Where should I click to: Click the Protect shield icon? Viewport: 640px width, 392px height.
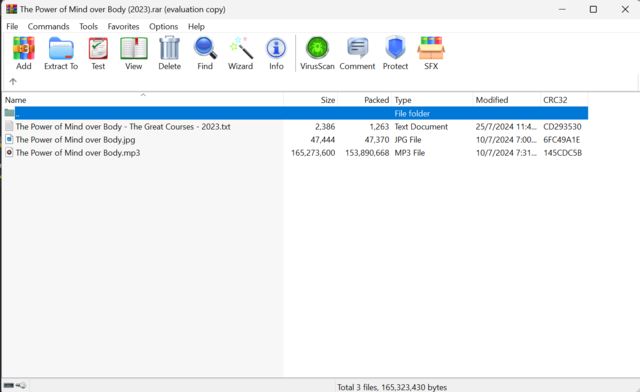tap(395, 53)
